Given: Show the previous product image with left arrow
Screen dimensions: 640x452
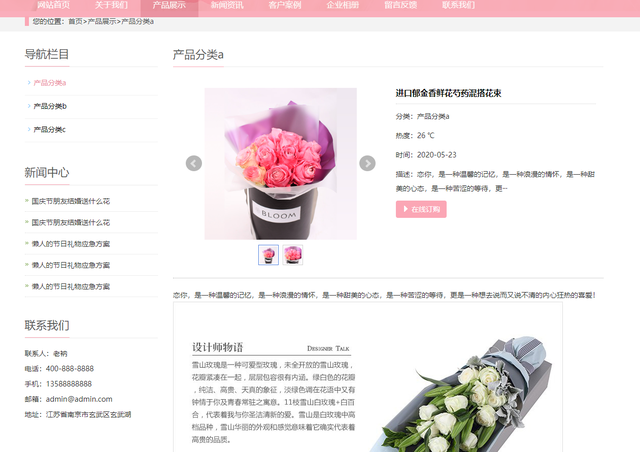Looking at the screenshot, I should click(x=193, y=163).
